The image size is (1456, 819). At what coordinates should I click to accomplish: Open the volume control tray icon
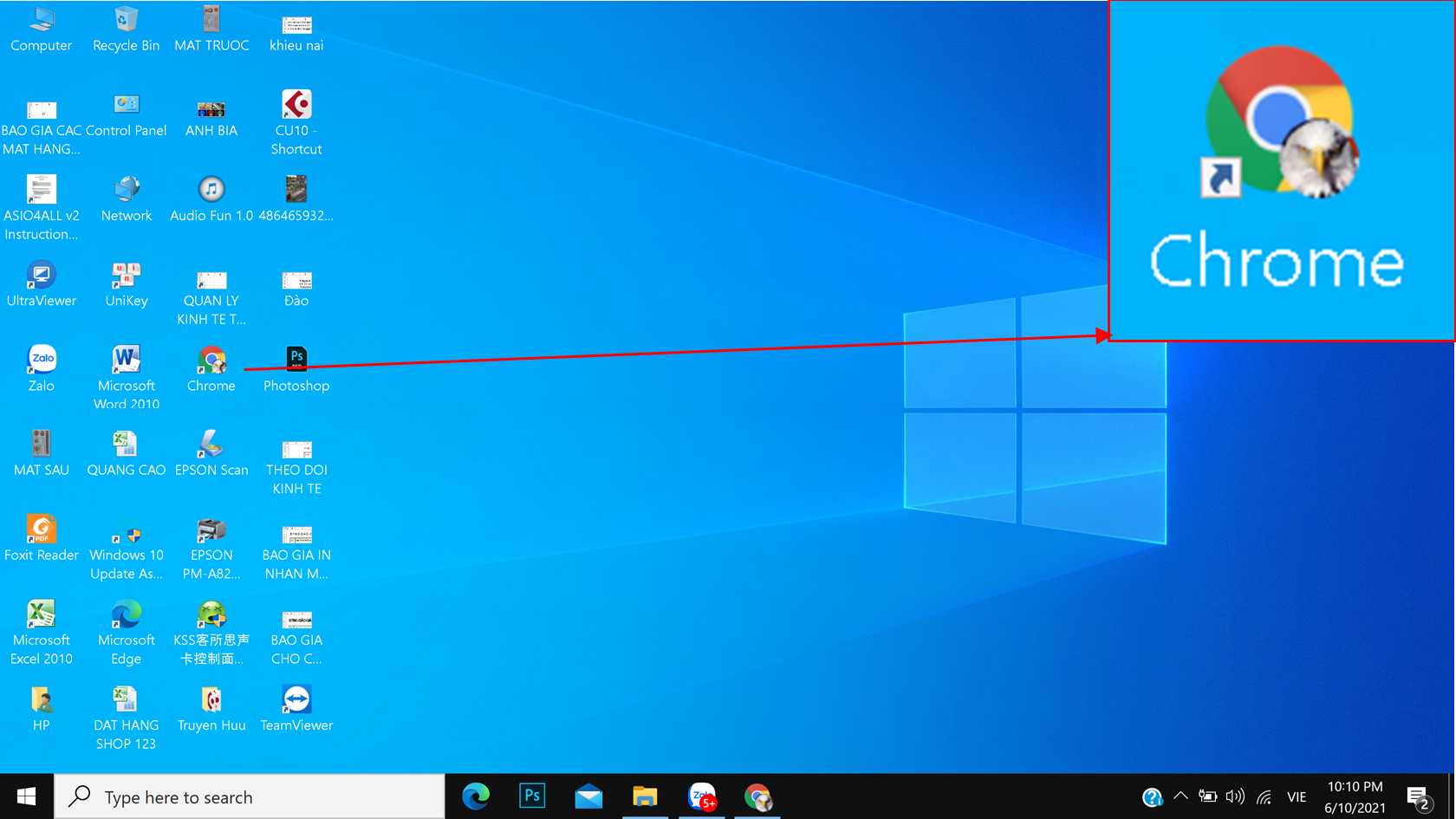1236,796
